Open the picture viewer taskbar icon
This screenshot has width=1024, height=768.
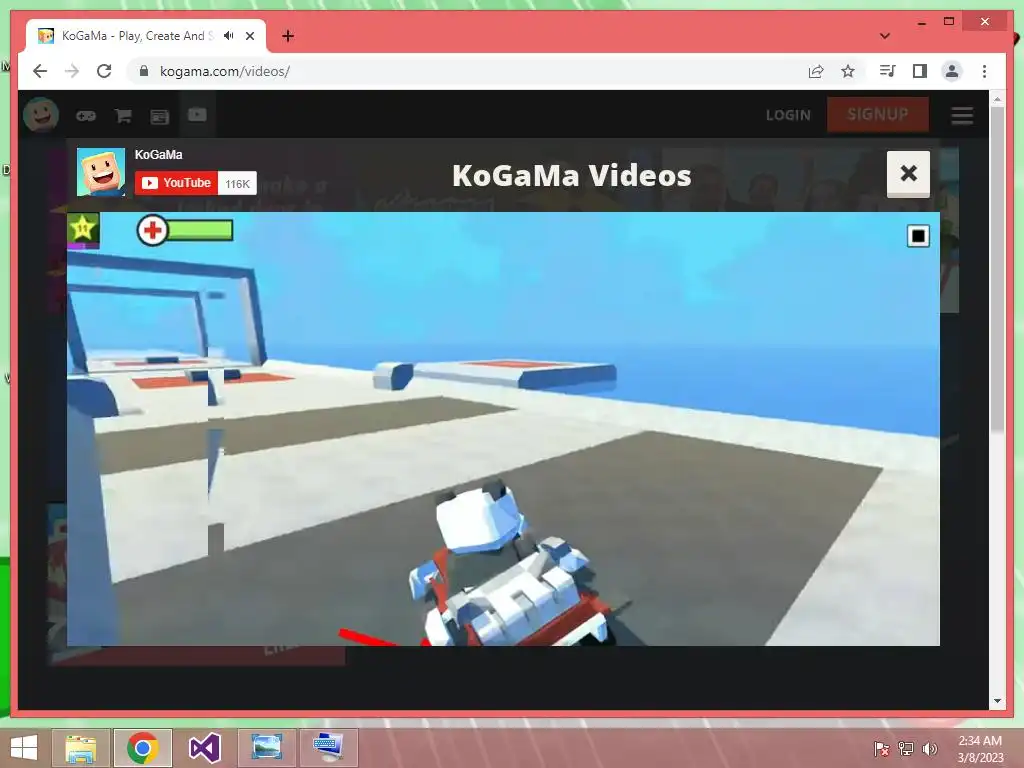click(266, 748)
